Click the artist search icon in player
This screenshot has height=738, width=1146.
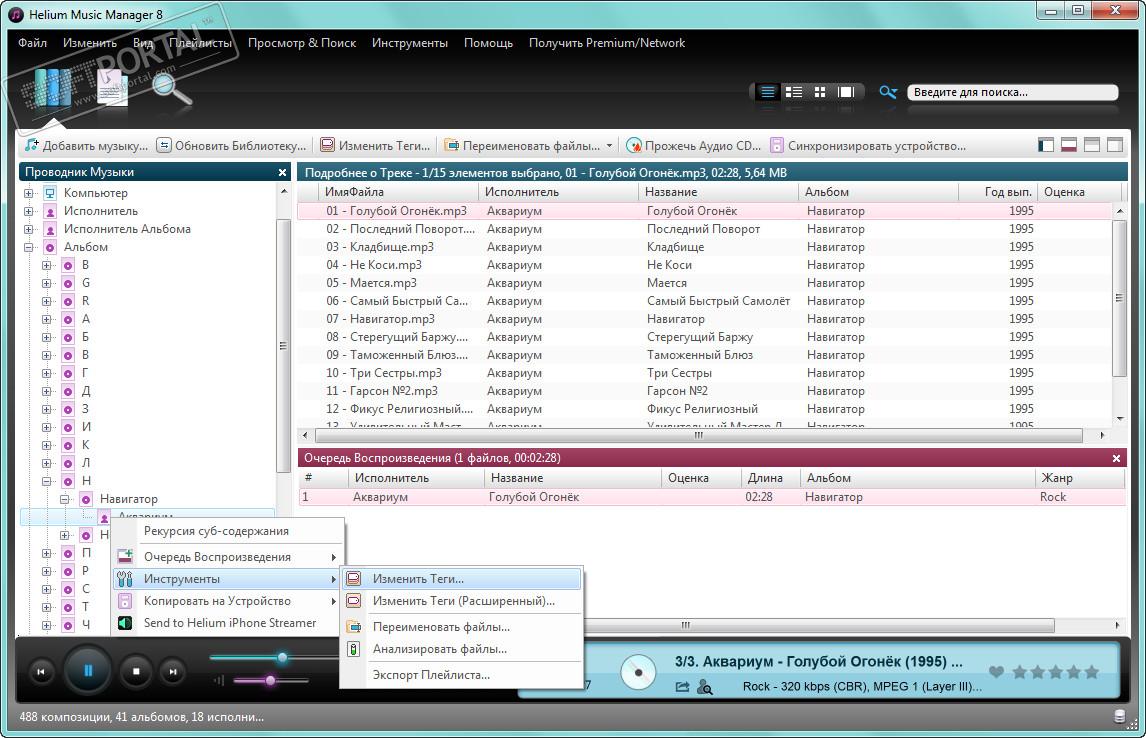[705, 687]
